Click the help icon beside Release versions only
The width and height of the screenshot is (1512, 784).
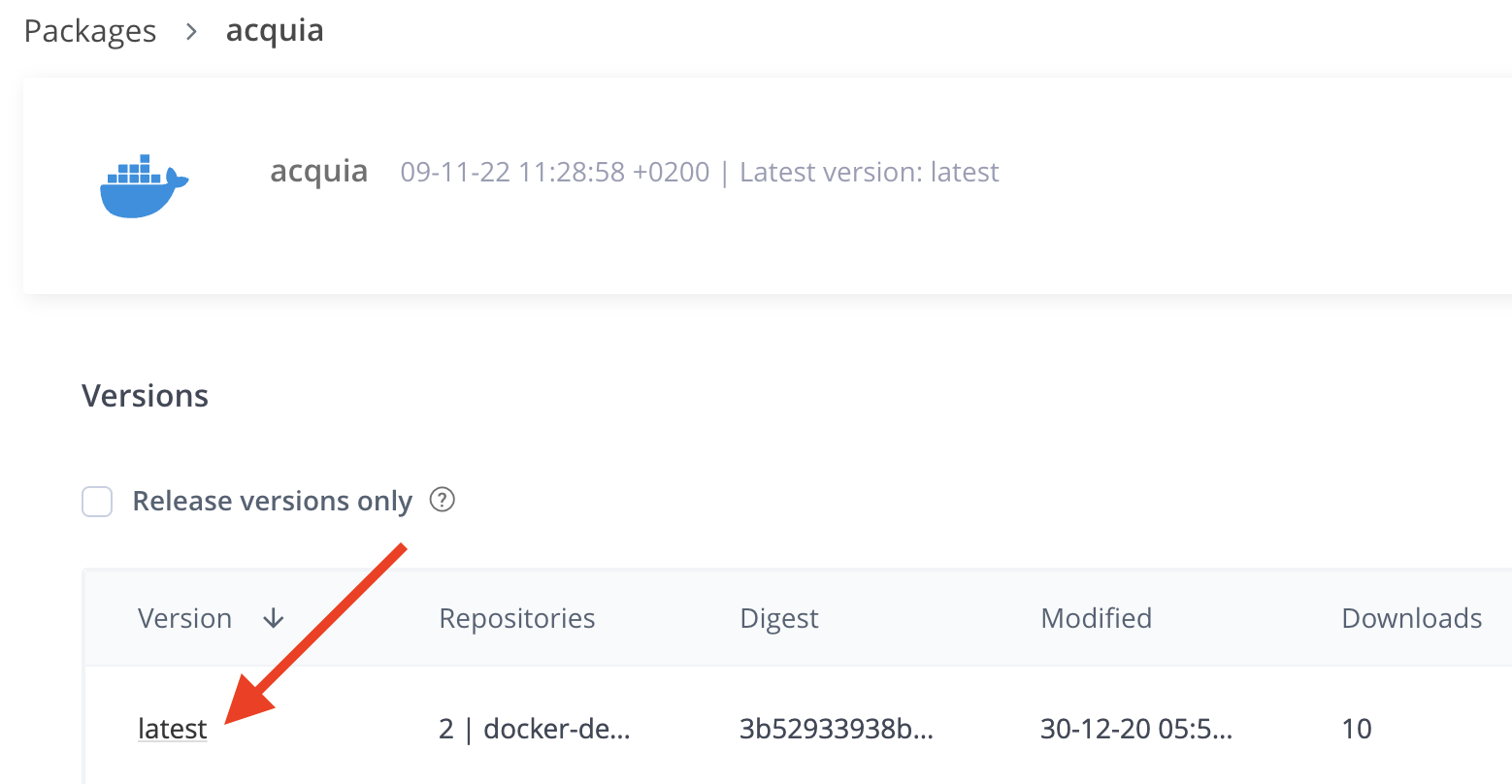tap(443, 501)
